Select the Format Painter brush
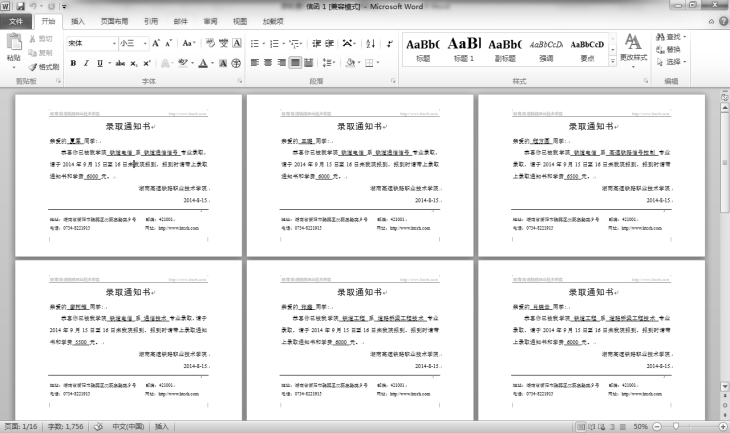730x433 pixels. (33, 67)
